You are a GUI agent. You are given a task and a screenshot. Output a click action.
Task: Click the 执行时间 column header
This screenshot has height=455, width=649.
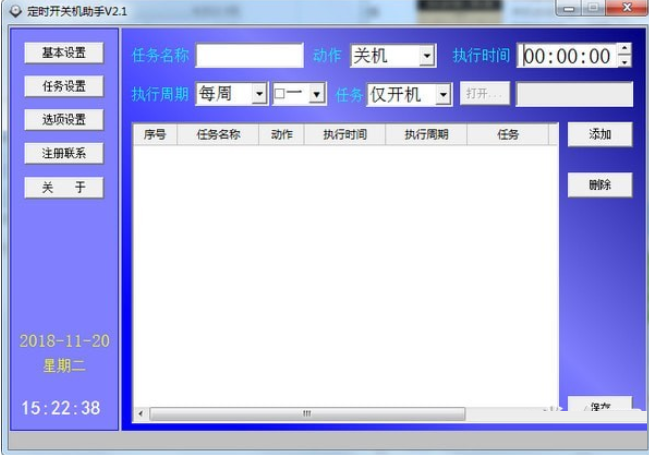tap(345, 134)
